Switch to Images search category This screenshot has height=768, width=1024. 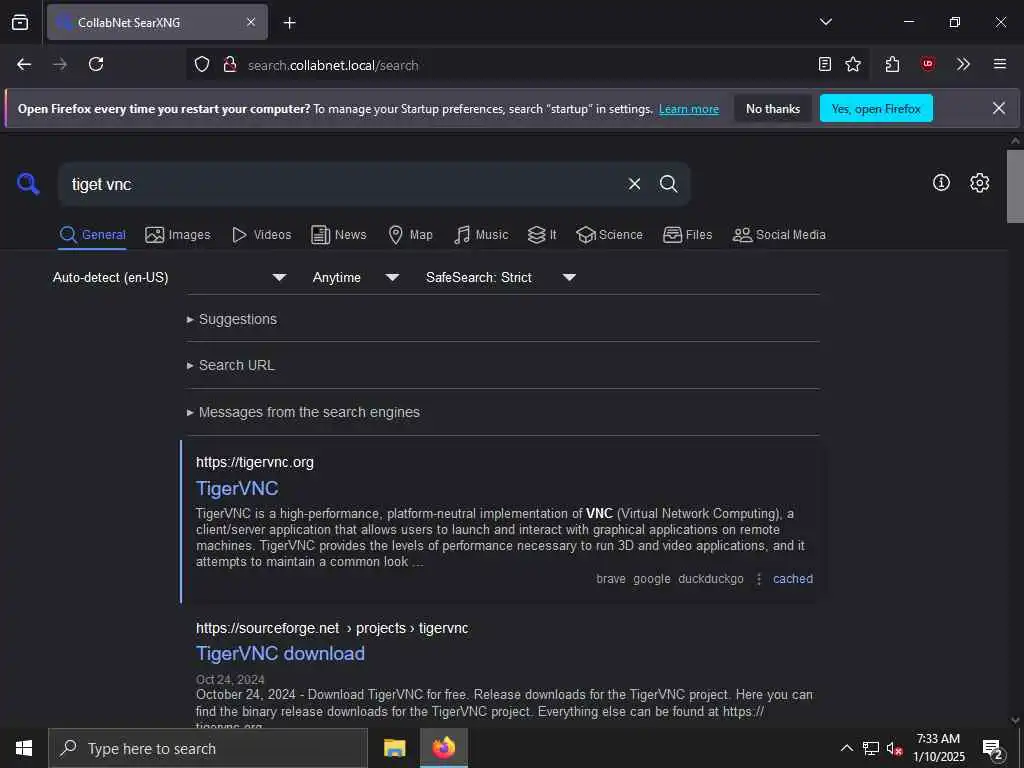point(178,234)
